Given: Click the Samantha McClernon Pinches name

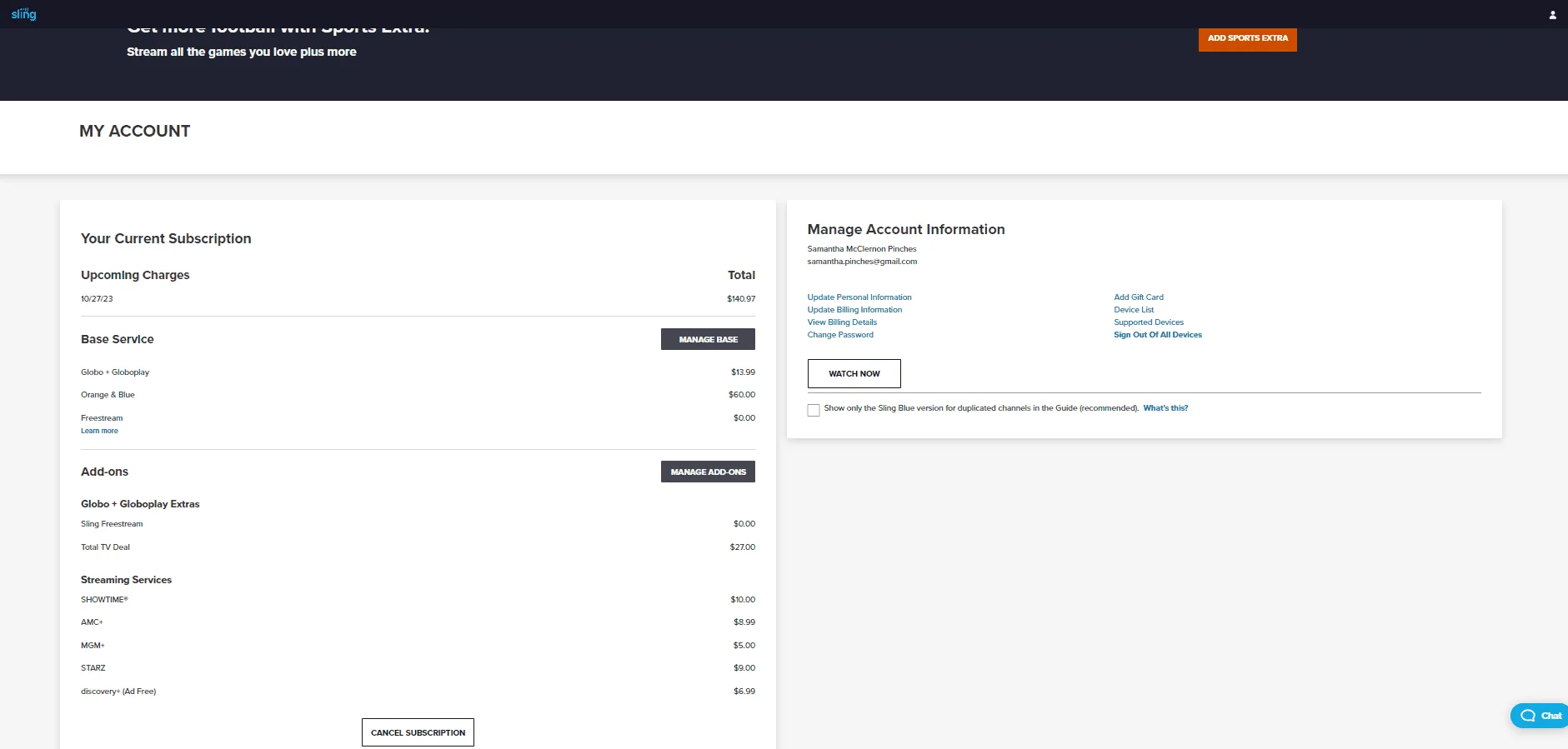Looking at the screenshot, I should (x=862, y=249).
